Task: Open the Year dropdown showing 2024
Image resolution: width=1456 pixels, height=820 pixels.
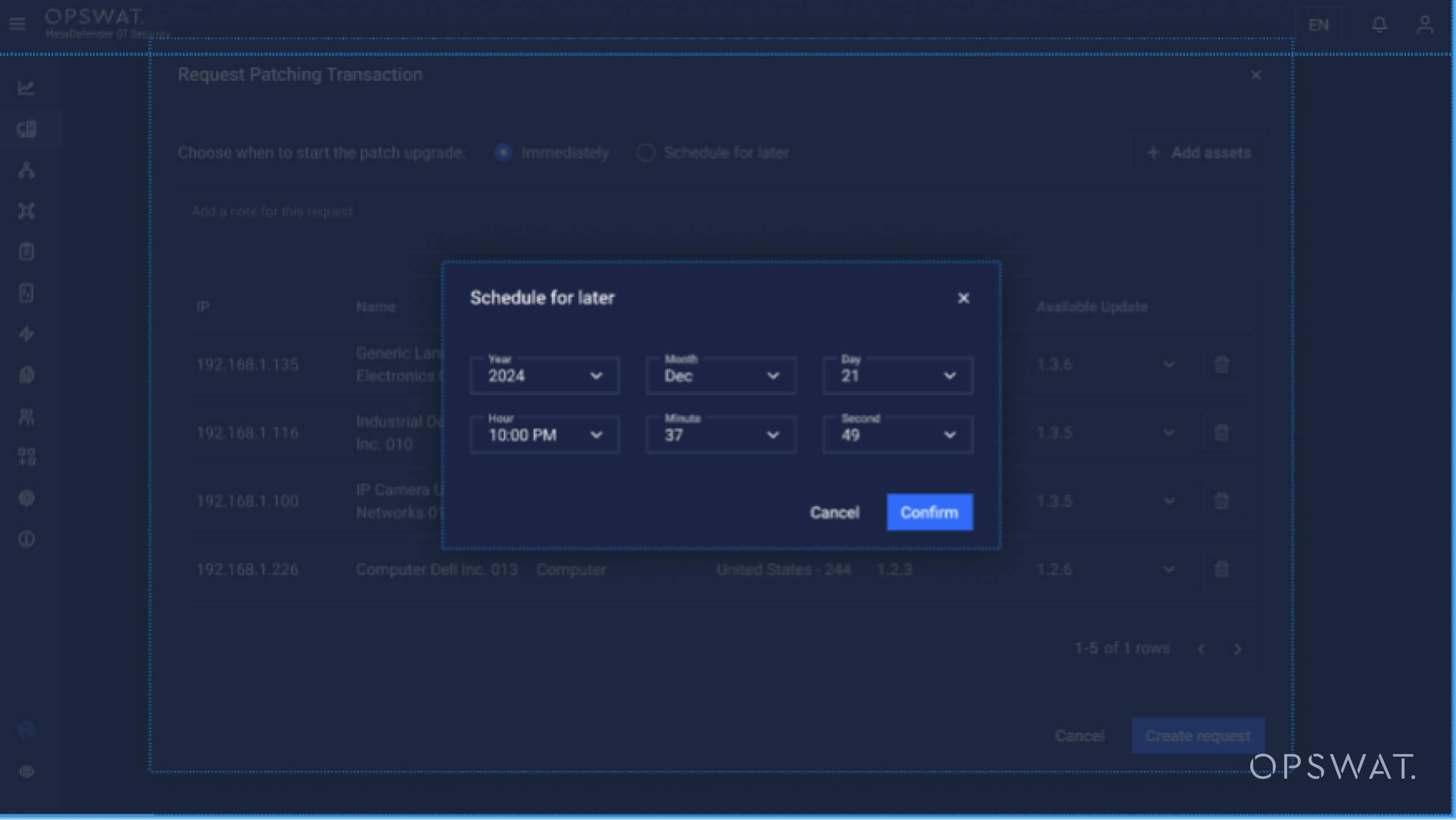Action: (544, 375)
